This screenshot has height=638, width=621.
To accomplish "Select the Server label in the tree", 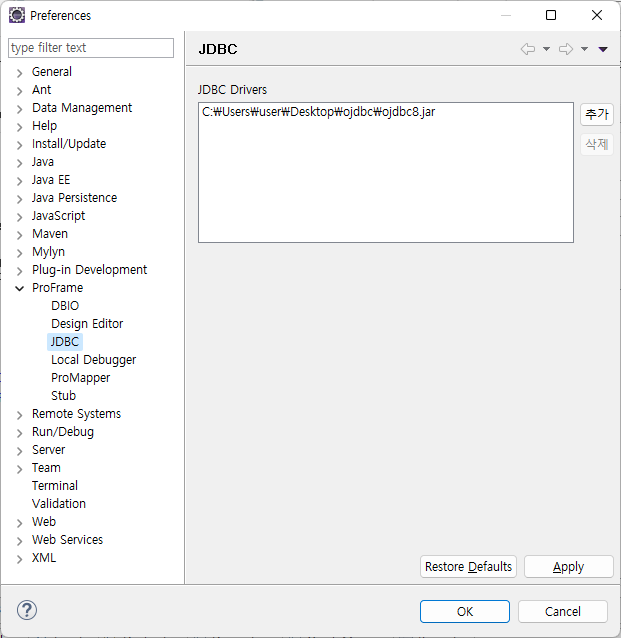I will click(48, 450).
